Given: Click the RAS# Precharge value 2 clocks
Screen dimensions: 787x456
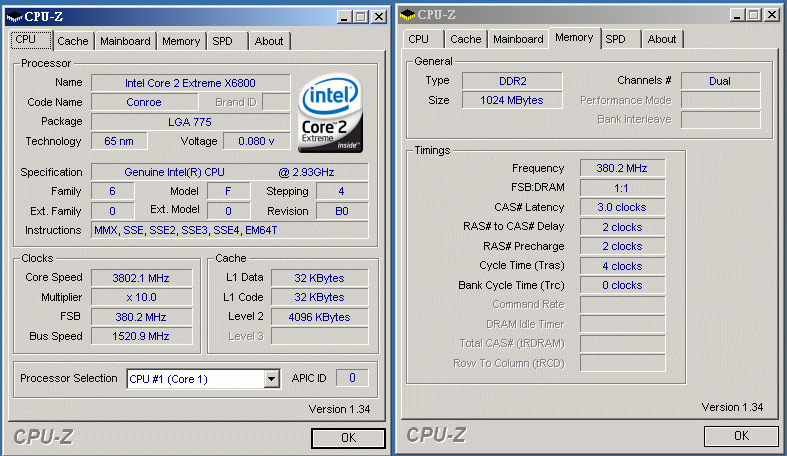Looking at the screenshot, I should click(x=622, y=246).
